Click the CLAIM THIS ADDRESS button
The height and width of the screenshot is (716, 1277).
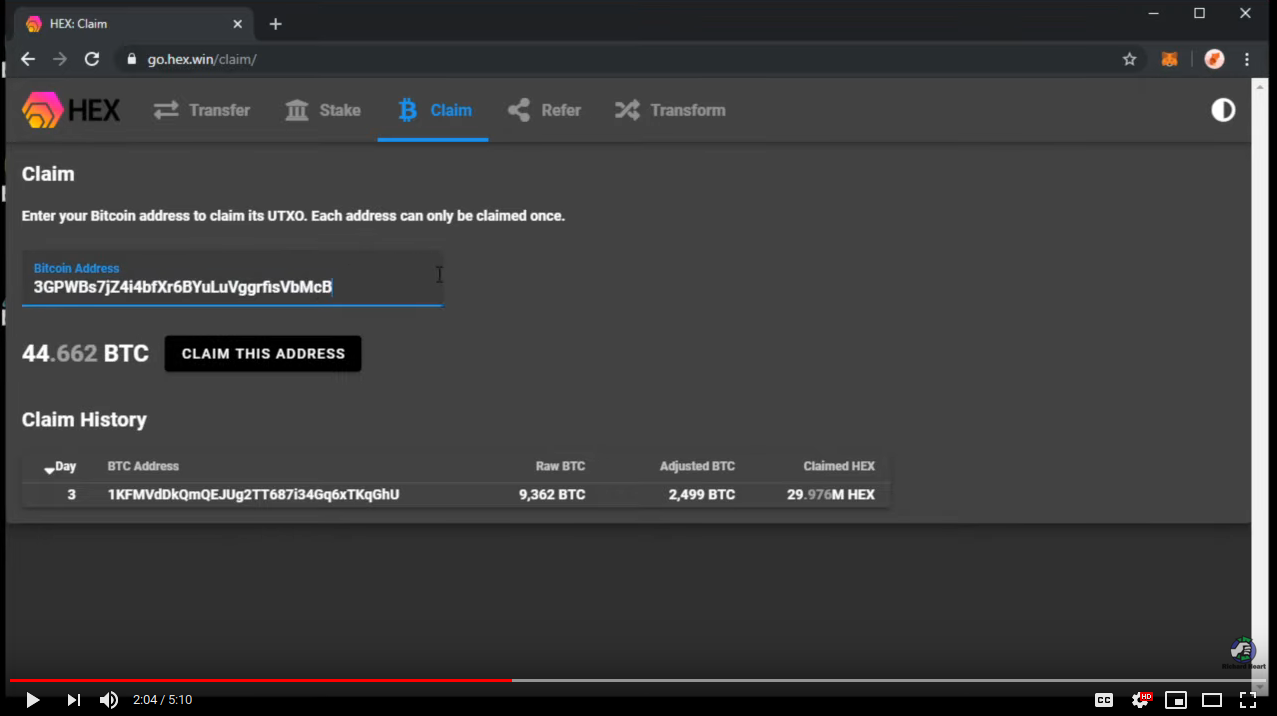point(263,354)
